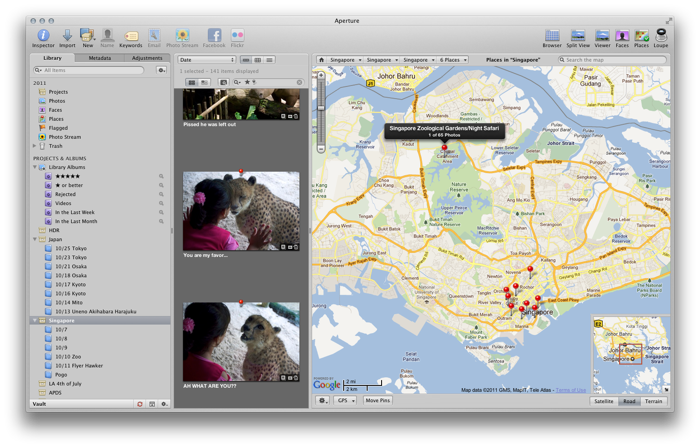Clear the browser filter search field

(299, 82)
